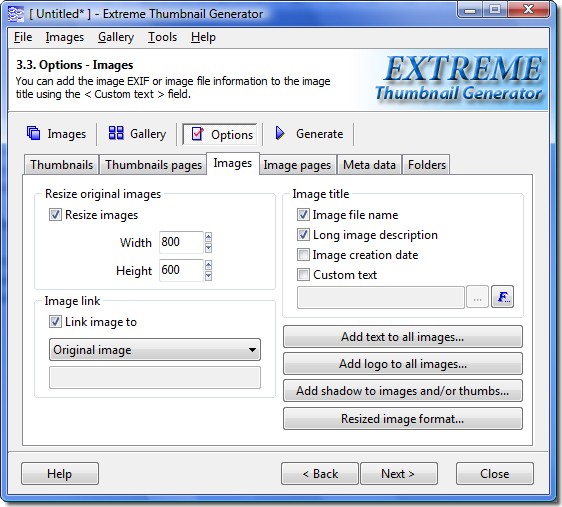Toggle the Link image to checkbox
The width and height of the screenshot is (562, 507).
point(55,322)
